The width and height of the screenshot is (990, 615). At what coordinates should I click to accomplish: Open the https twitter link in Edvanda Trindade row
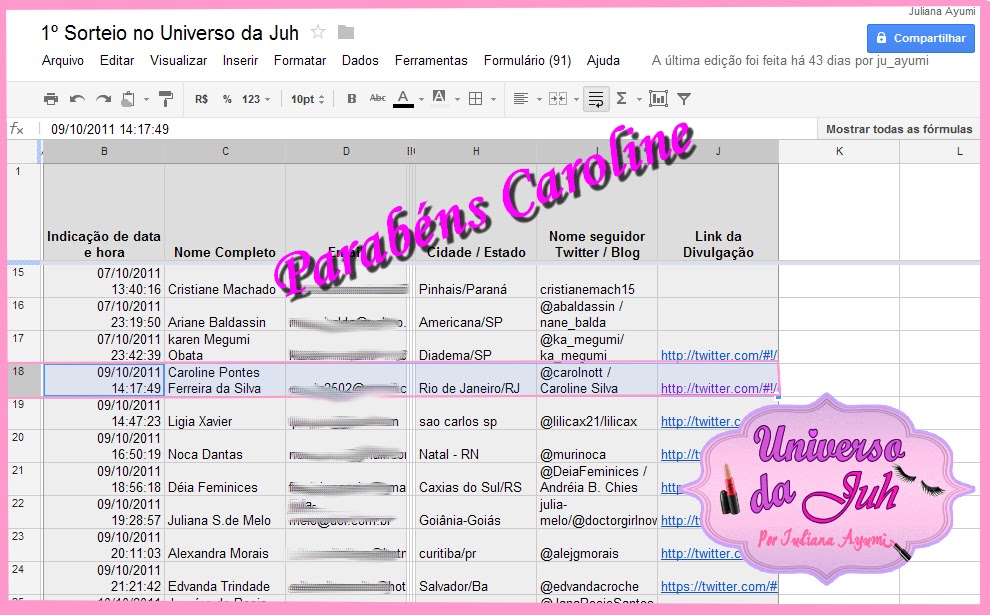point(719,587)
